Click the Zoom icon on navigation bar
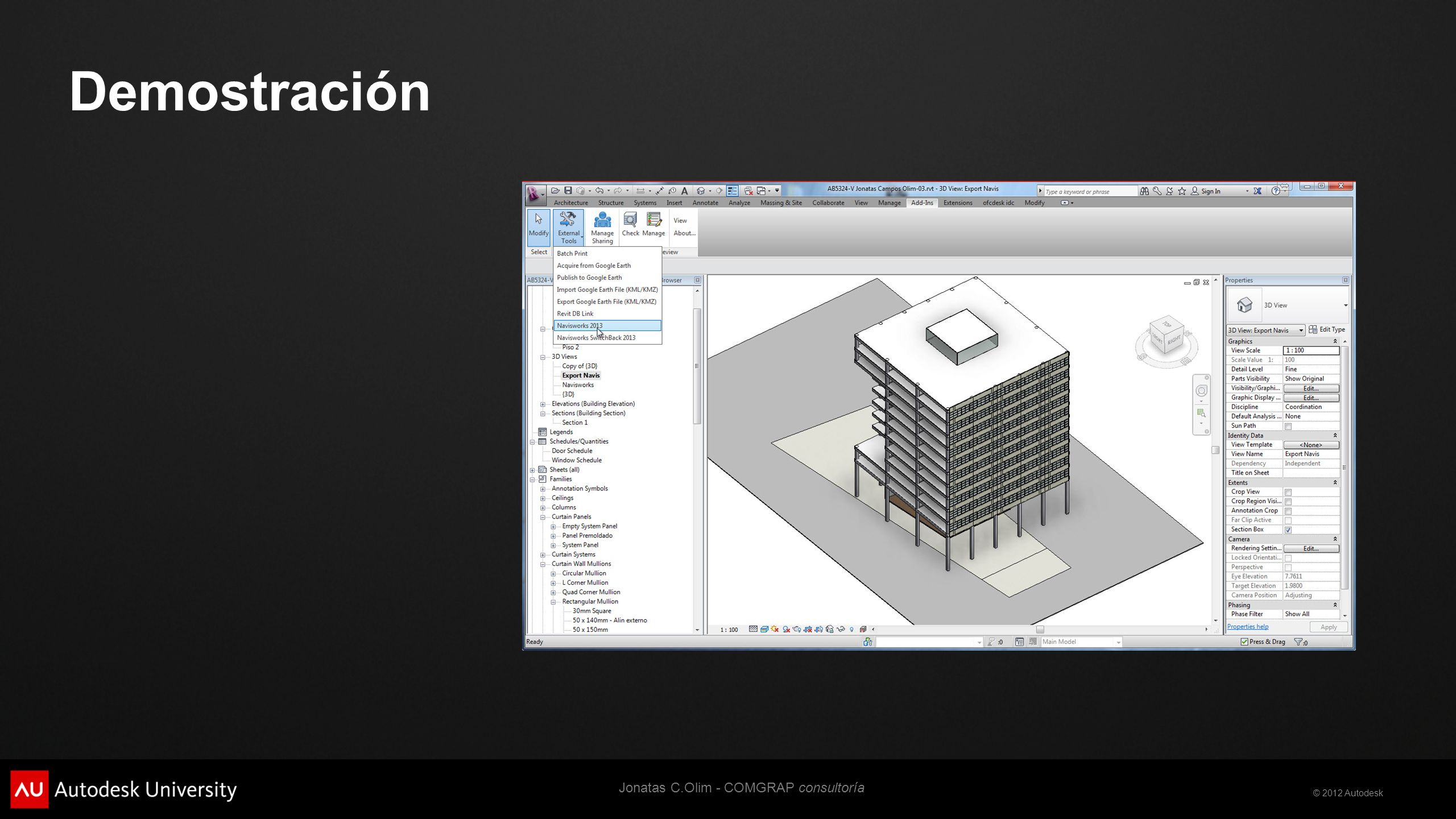Viewport: 1456px width, 819px height. pyautogui.click(x=1201, y=413)
